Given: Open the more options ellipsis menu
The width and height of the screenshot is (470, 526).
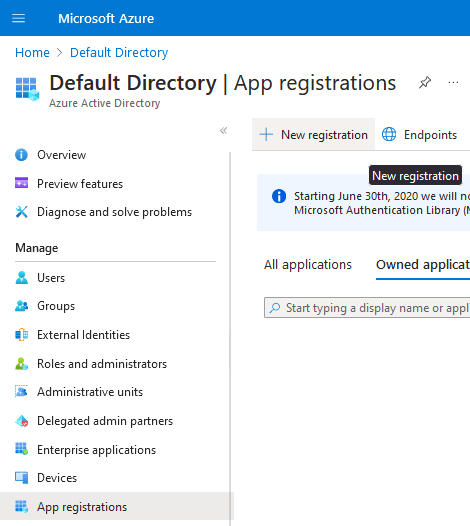Looking at the screenshot, I should pyautogui.click(x=453, y=83).
